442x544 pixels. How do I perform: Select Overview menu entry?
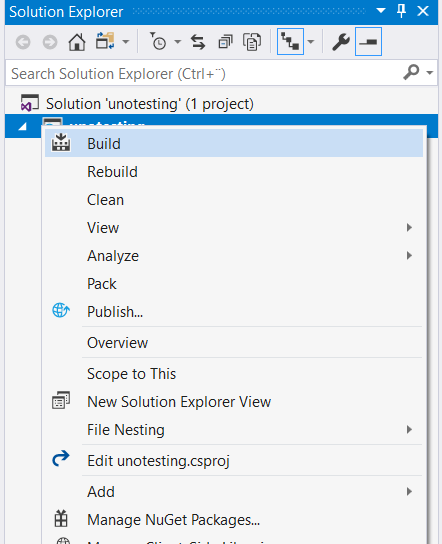(234, 343)
